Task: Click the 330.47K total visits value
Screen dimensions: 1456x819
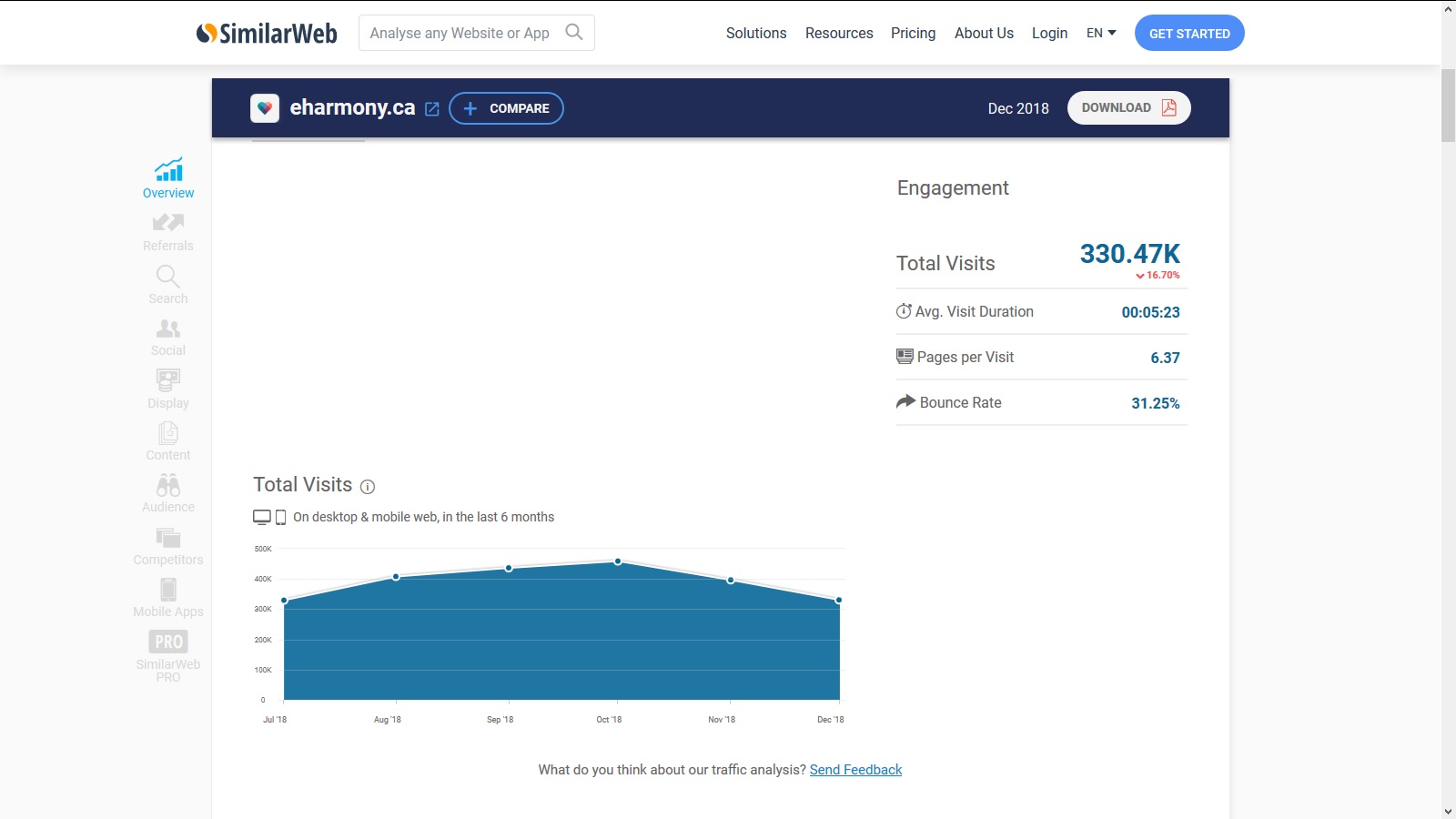Action: [x=1129, y=254]
